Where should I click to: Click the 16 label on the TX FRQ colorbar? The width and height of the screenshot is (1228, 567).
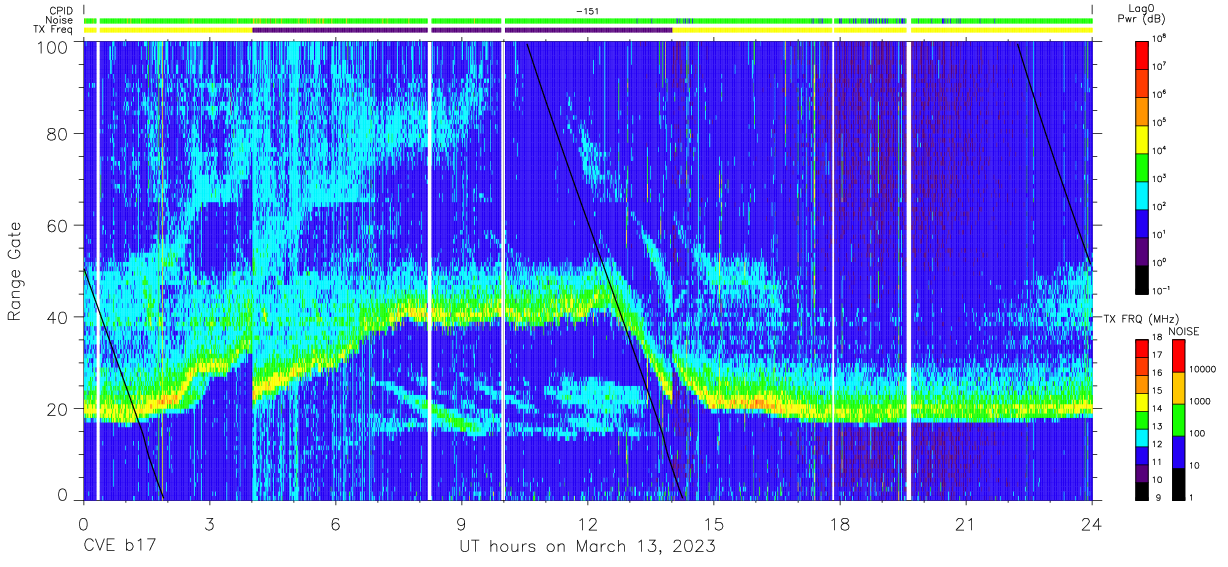coord(1157,373)
